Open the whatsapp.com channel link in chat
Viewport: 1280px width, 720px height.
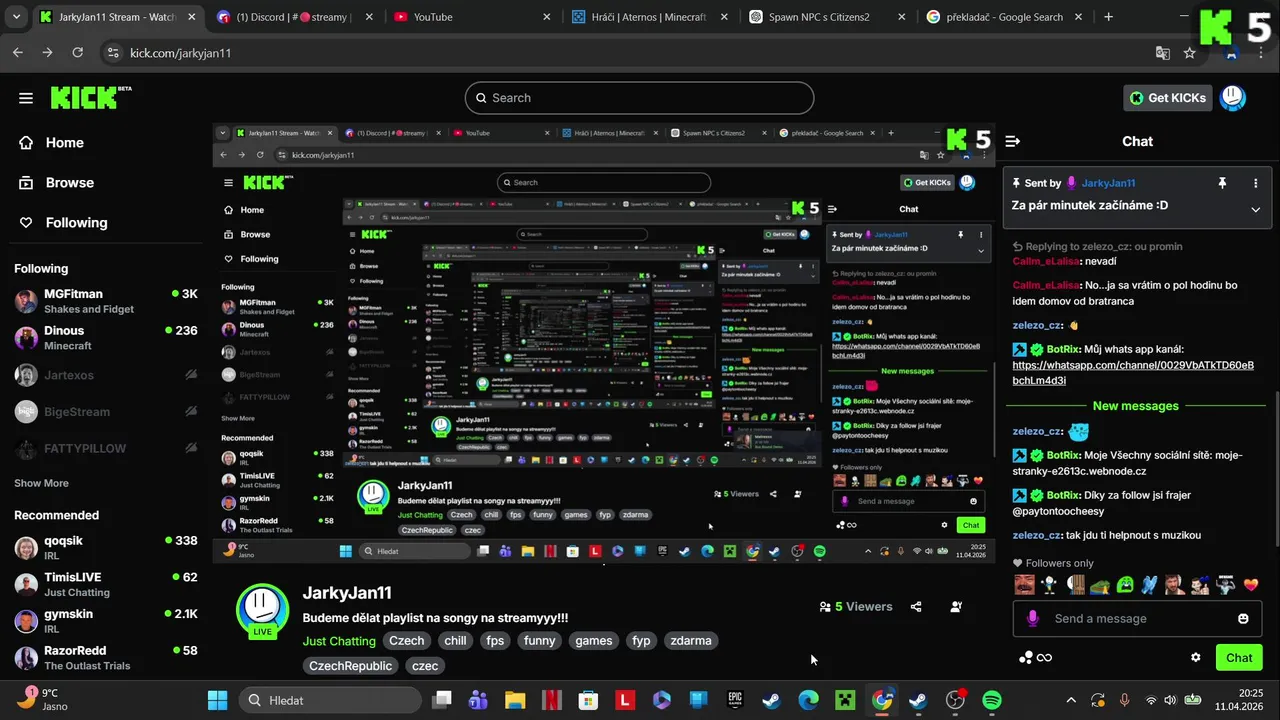click(x=1133, y=373)
